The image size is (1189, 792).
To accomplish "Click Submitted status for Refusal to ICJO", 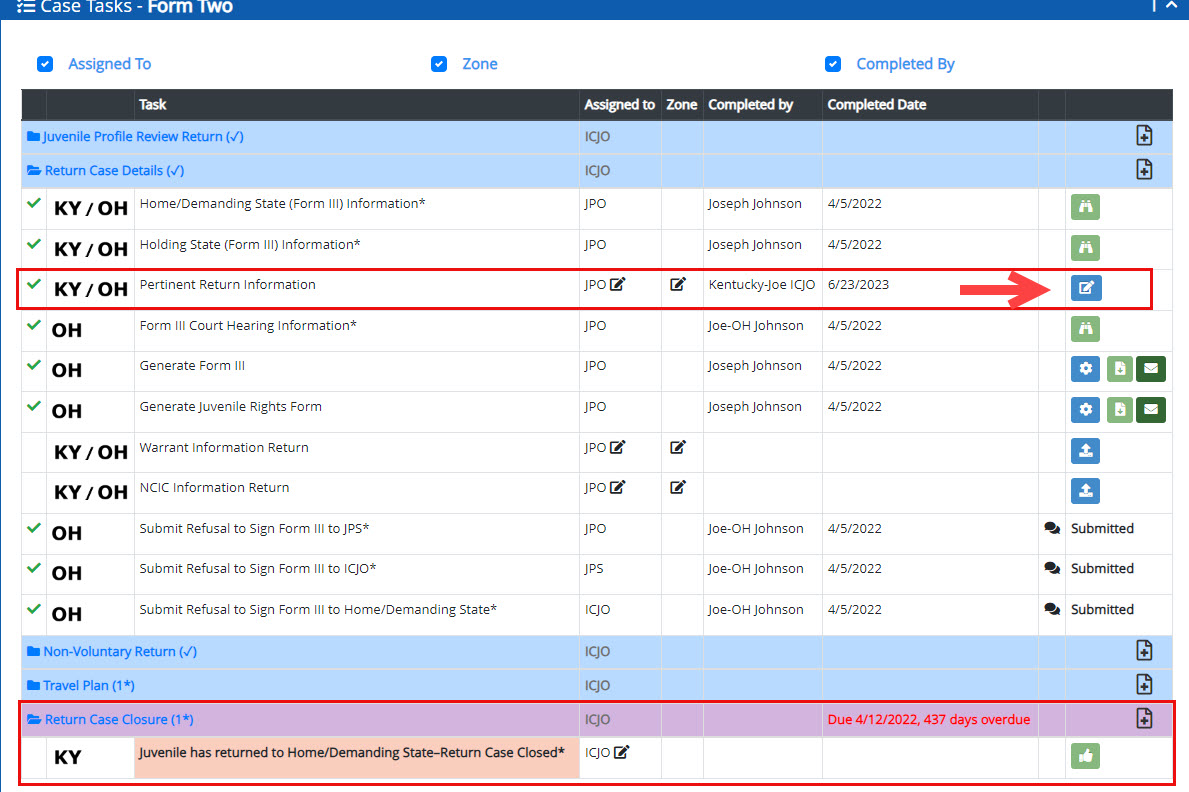I will (x=1103, y=568).
